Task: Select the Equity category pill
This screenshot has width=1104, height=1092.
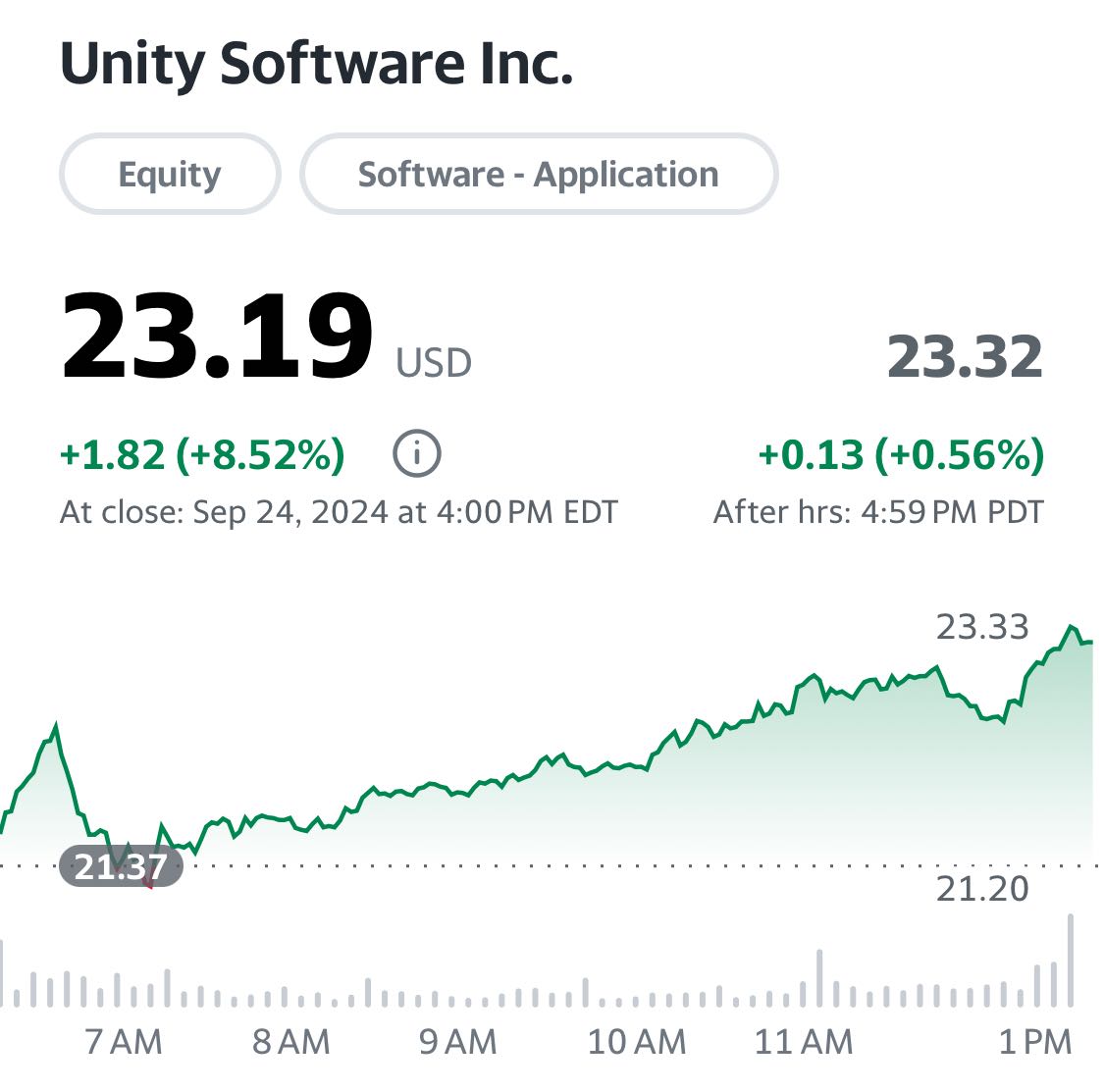Action: pyautogui.click(x=171, y=174)
